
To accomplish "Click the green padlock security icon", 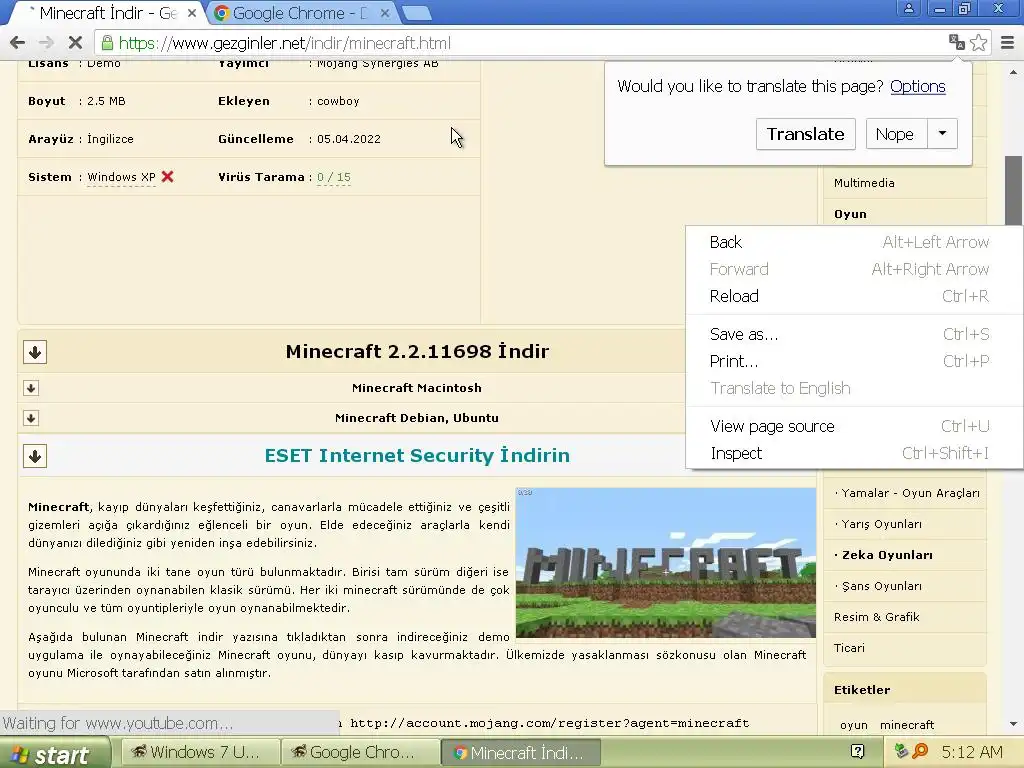I will (x=107, y=43).
